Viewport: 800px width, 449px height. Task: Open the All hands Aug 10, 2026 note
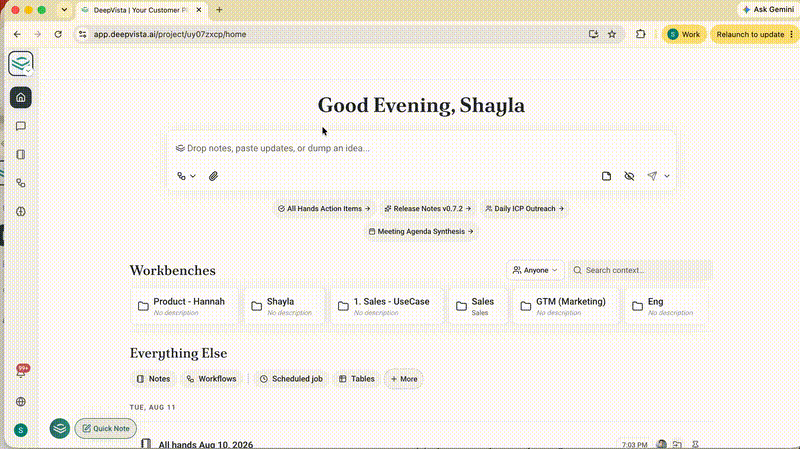[x=206, y=444]
